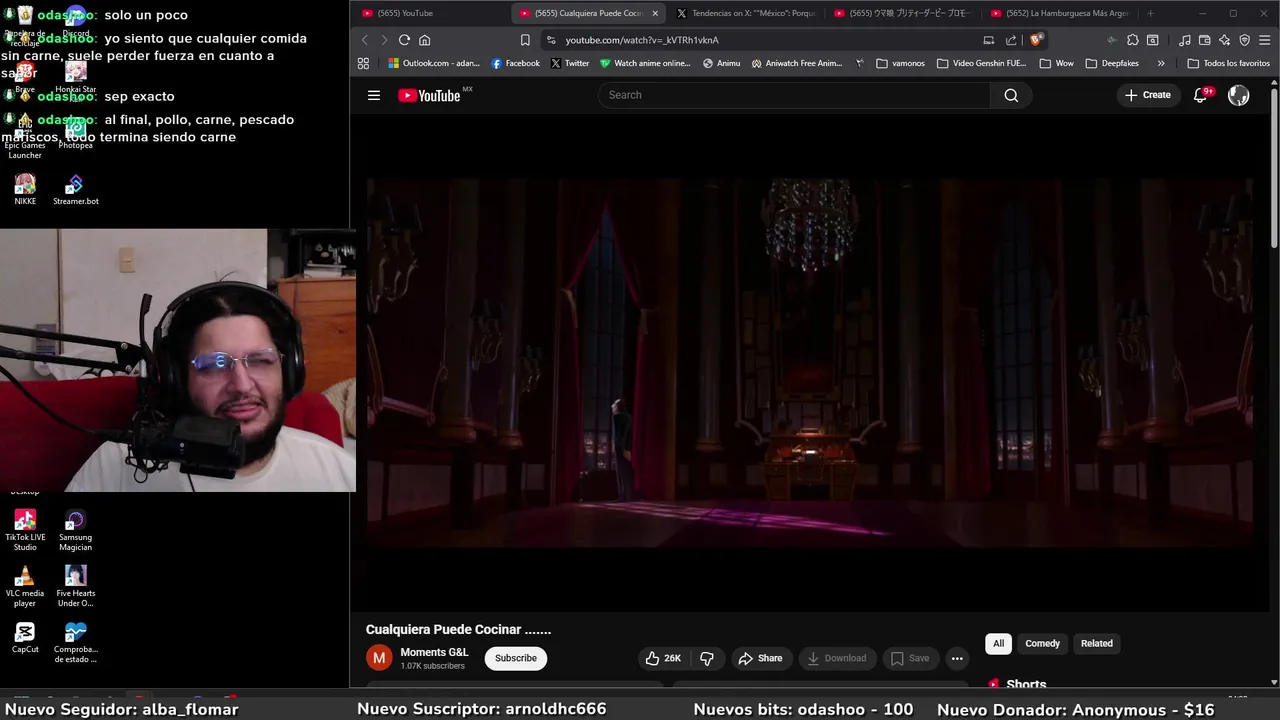Open the YouTube account avatar menu
The width and height of the screenshot is (1280, 720).
1239,95
